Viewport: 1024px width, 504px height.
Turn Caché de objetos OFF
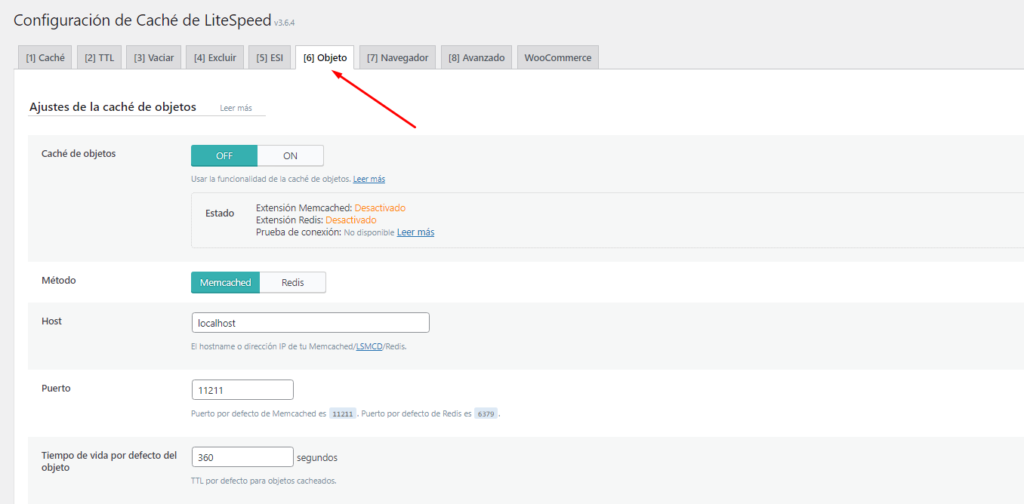click(x=224, y=156)
